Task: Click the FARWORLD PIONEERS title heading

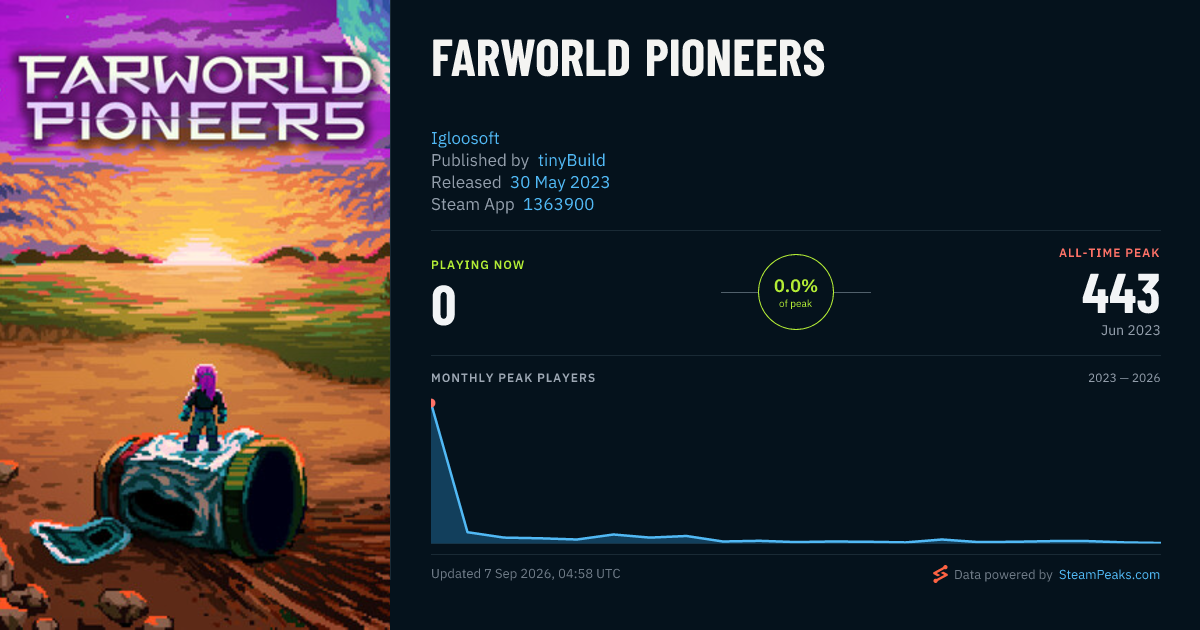Action: pyautogui.click(x=628, y=59)
